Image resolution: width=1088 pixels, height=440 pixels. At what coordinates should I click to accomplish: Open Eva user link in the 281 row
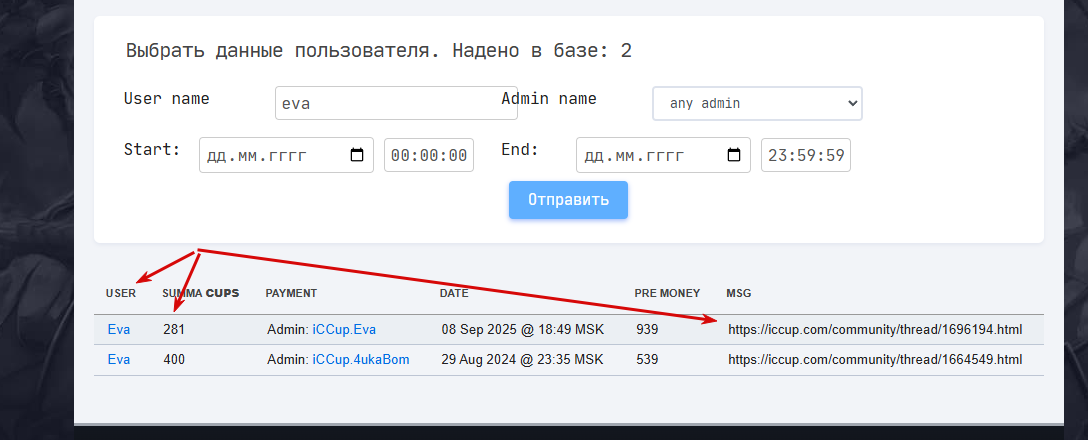119,330
